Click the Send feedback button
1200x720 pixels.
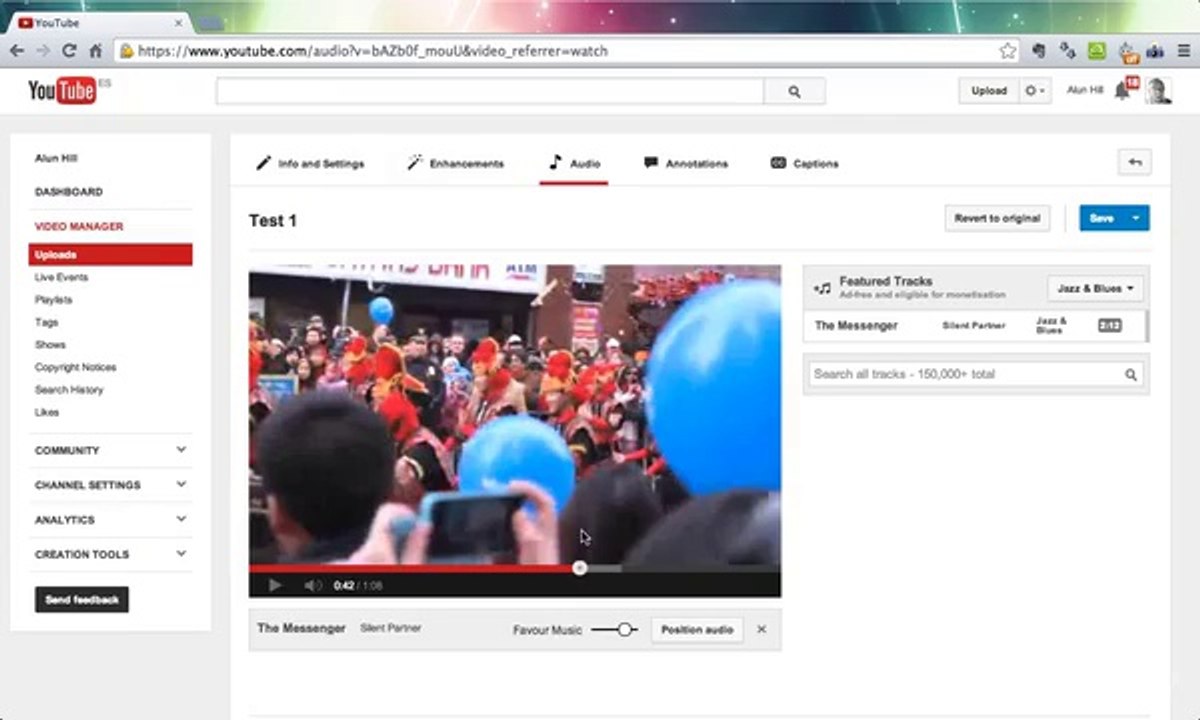[82, 600]
